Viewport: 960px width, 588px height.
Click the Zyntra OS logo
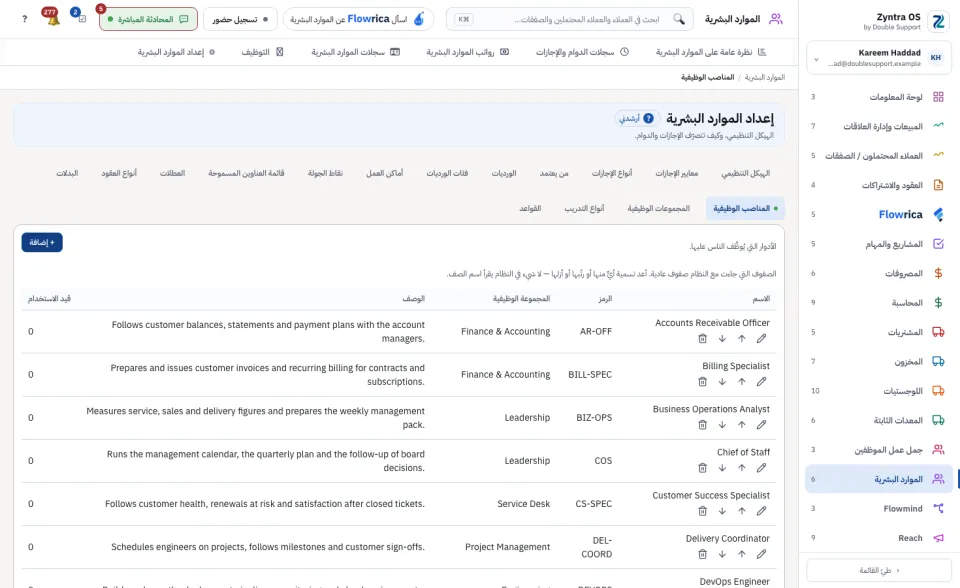coord(938,21)
